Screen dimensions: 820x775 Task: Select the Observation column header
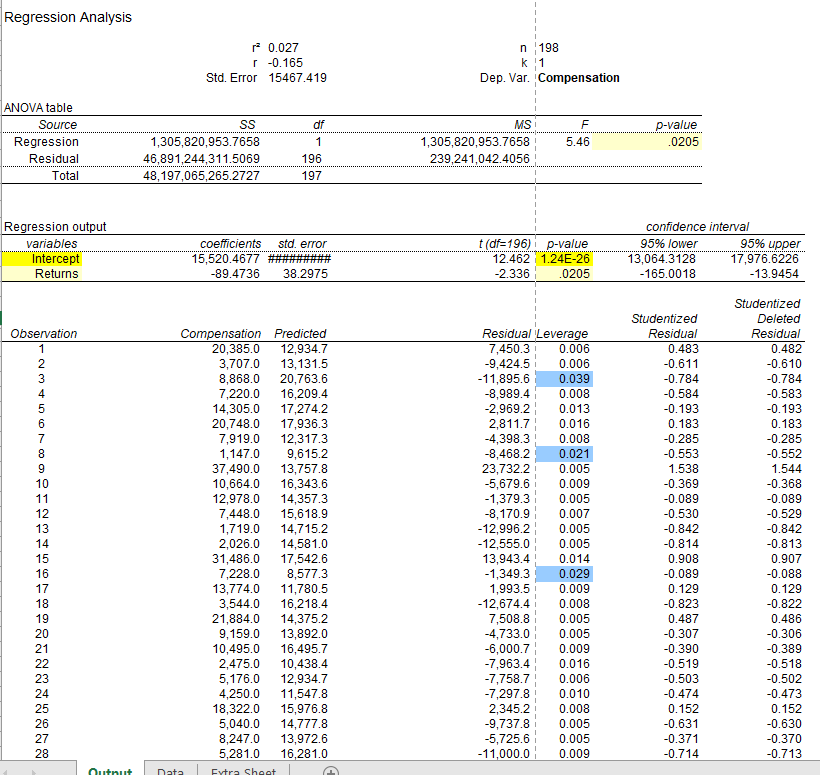(x=43, y=334)
